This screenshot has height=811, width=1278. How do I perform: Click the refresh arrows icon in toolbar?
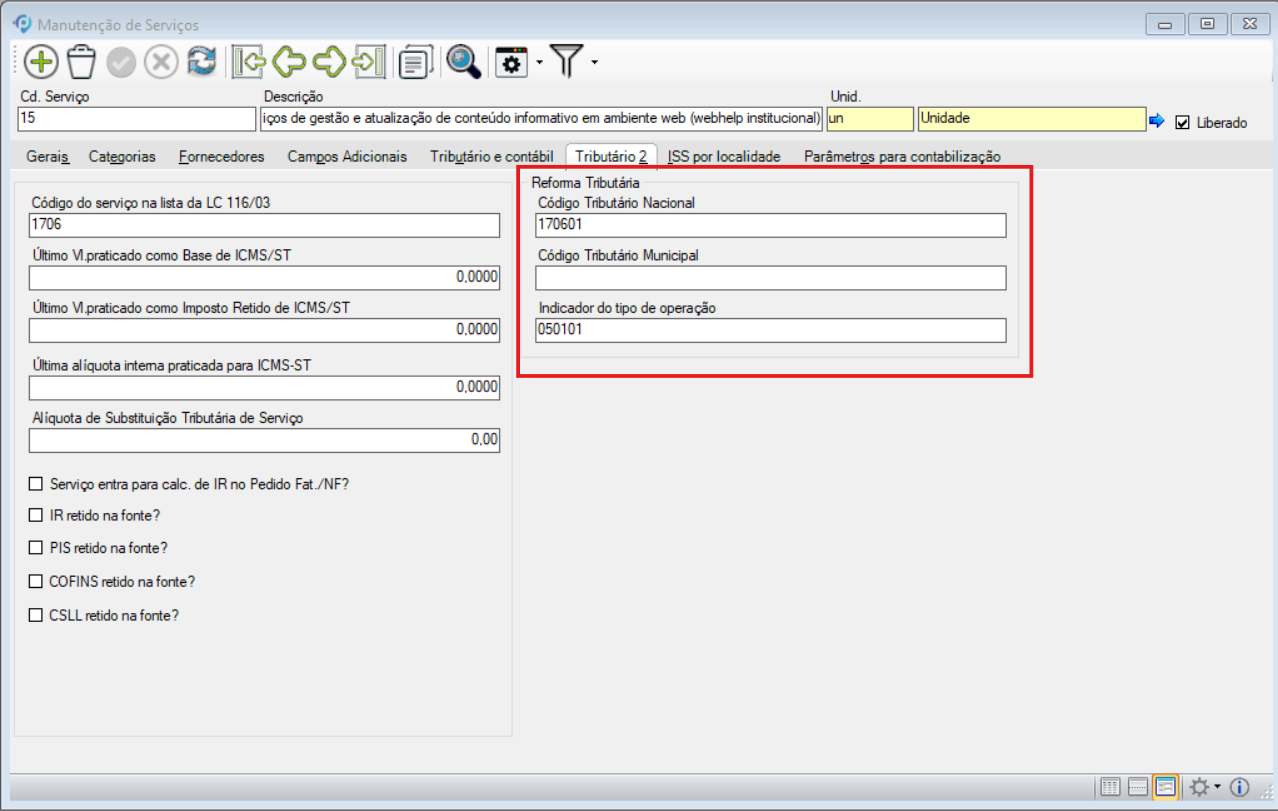point(202,62)
